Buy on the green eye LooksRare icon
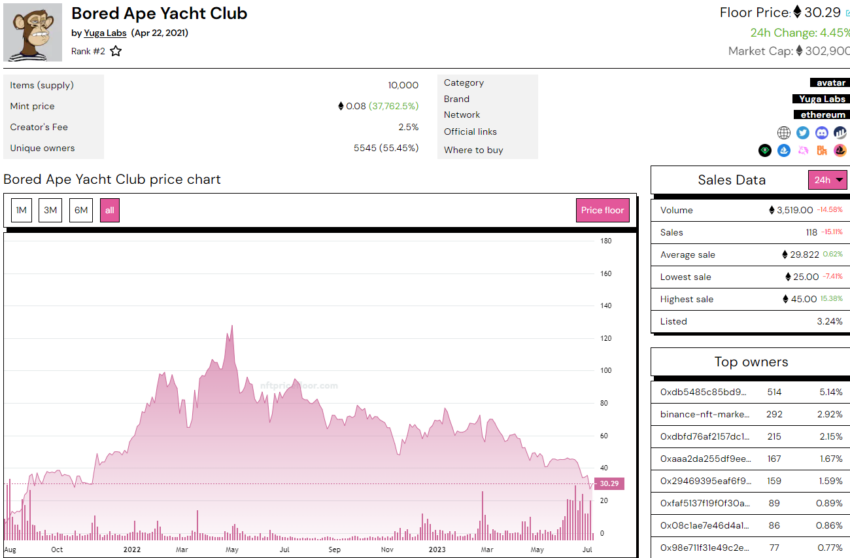The height and width of the screenshot is (558, 850). 765,150
